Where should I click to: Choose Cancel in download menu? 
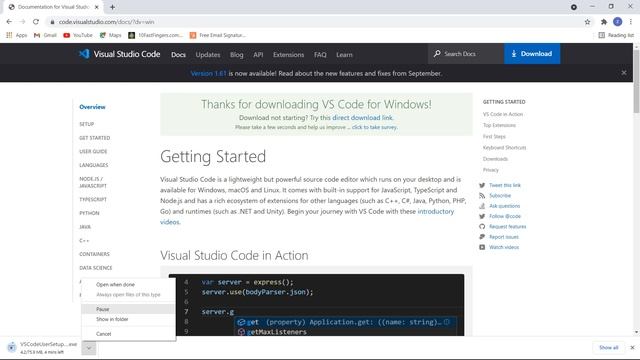click(x=128, y=334)
